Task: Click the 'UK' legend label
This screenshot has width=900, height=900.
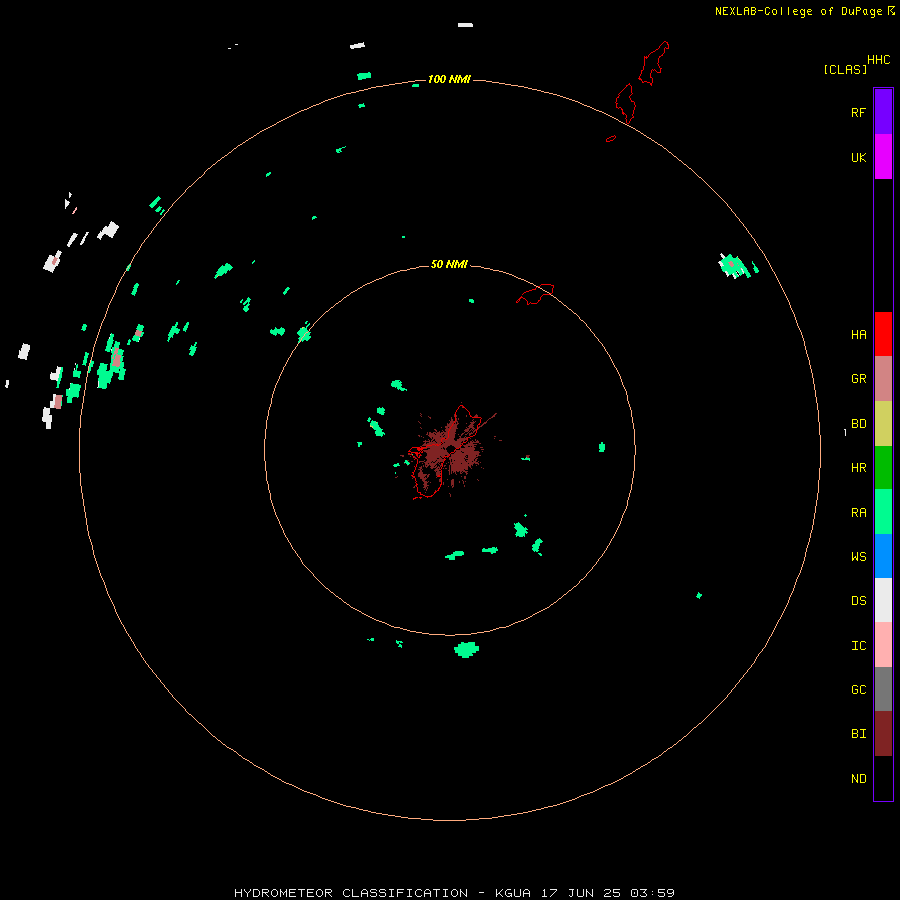Action: pyautogui.click(x=859, y=158)
